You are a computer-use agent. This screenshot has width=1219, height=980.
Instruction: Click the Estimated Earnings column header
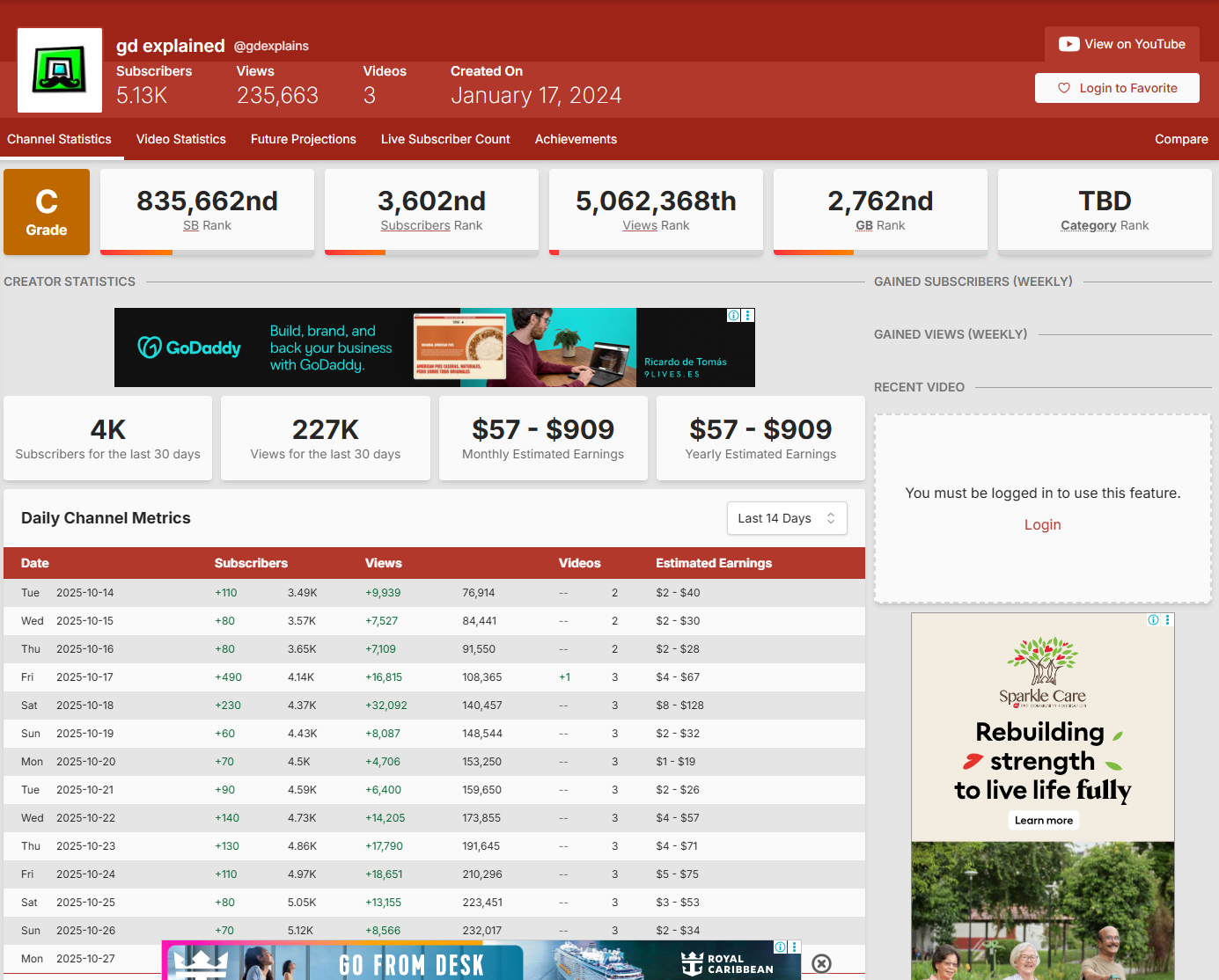(x=713, y=563)
